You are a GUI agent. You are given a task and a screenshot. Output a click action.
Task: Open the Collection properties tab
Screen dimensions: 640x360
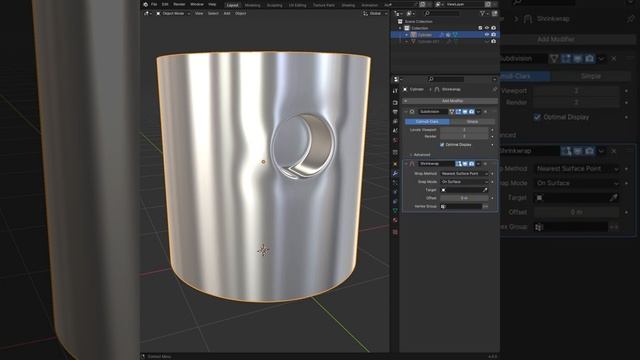point(395,152)
